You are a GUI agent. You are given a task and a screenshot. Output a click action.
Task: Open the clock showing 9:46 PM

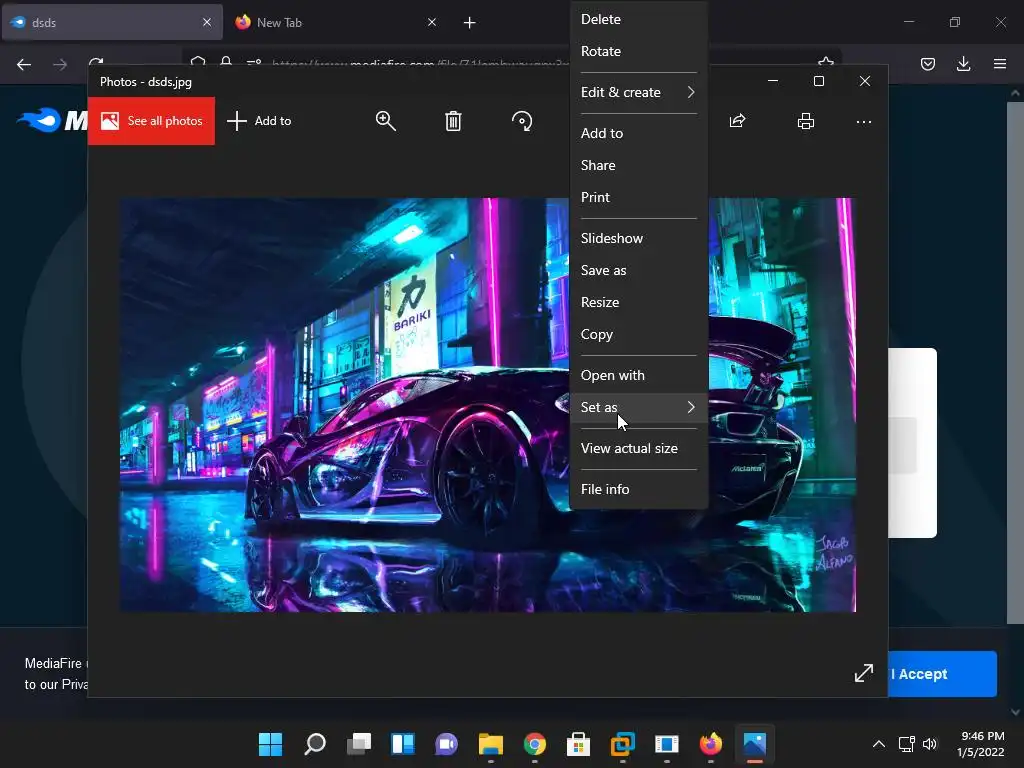pyautogui.click(x=980, y=744)
